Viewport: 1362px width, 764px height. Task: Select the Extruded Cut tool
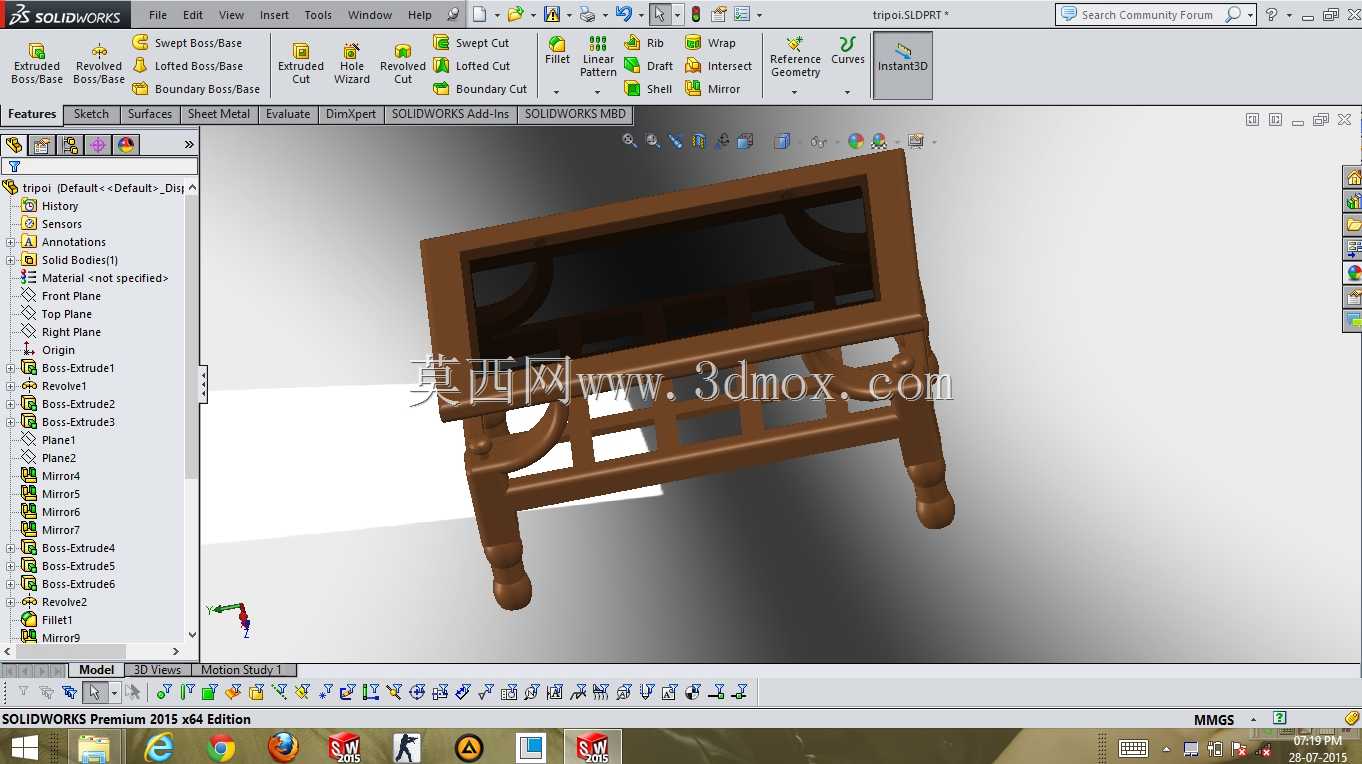coord(301,63)
